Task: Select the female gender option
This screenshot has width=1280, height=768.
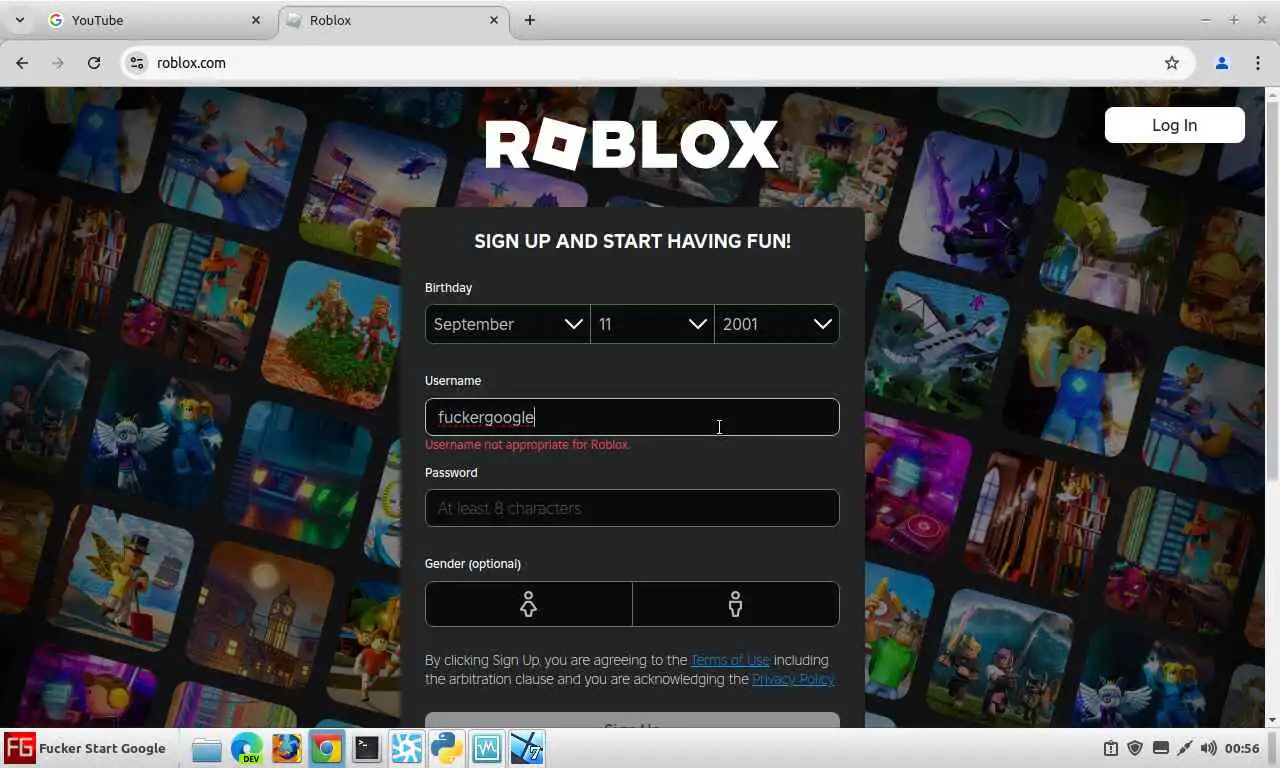Action: pyautogui.click(x=529, y=604)
